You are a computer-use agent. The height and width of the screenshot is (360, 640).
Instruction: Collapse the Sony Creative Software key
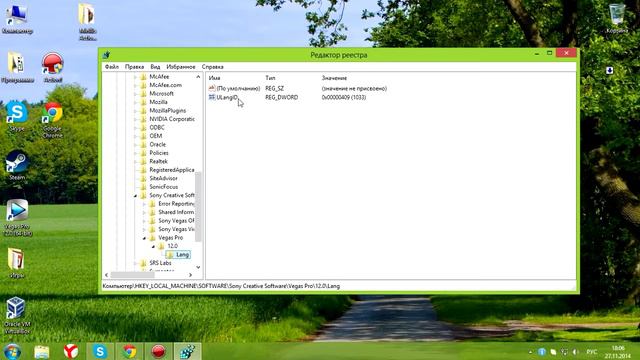[136, 196]
